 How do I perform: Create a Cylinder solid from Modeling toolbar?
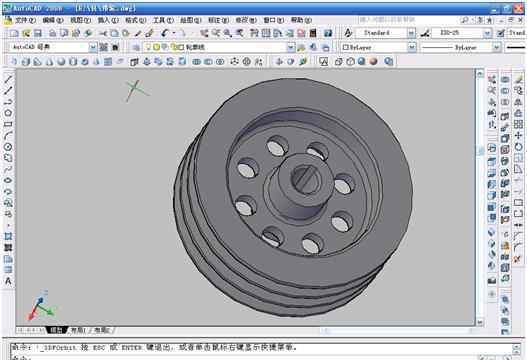[73, 62]
